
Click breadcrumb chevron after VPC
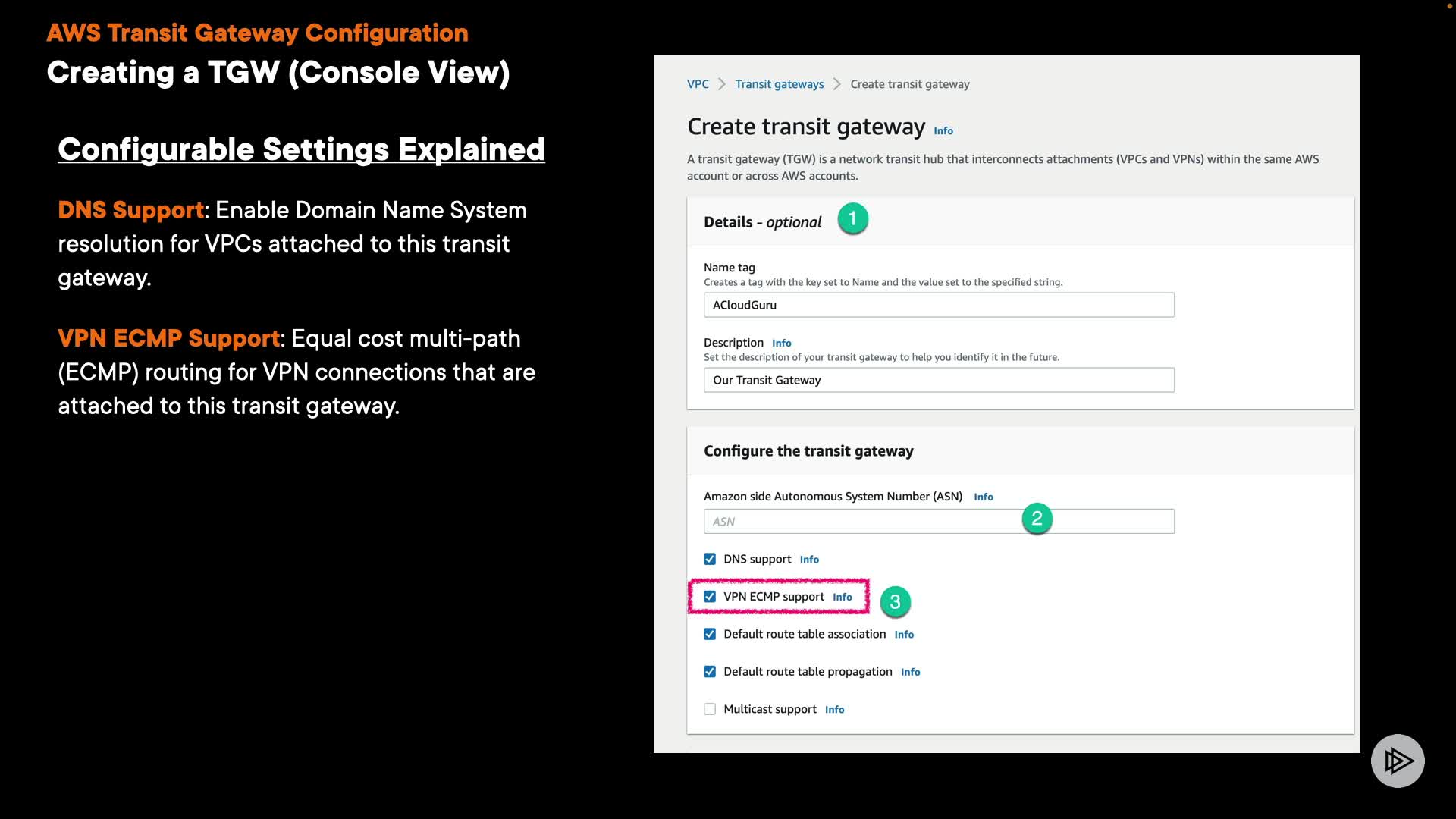click(722, 84)
